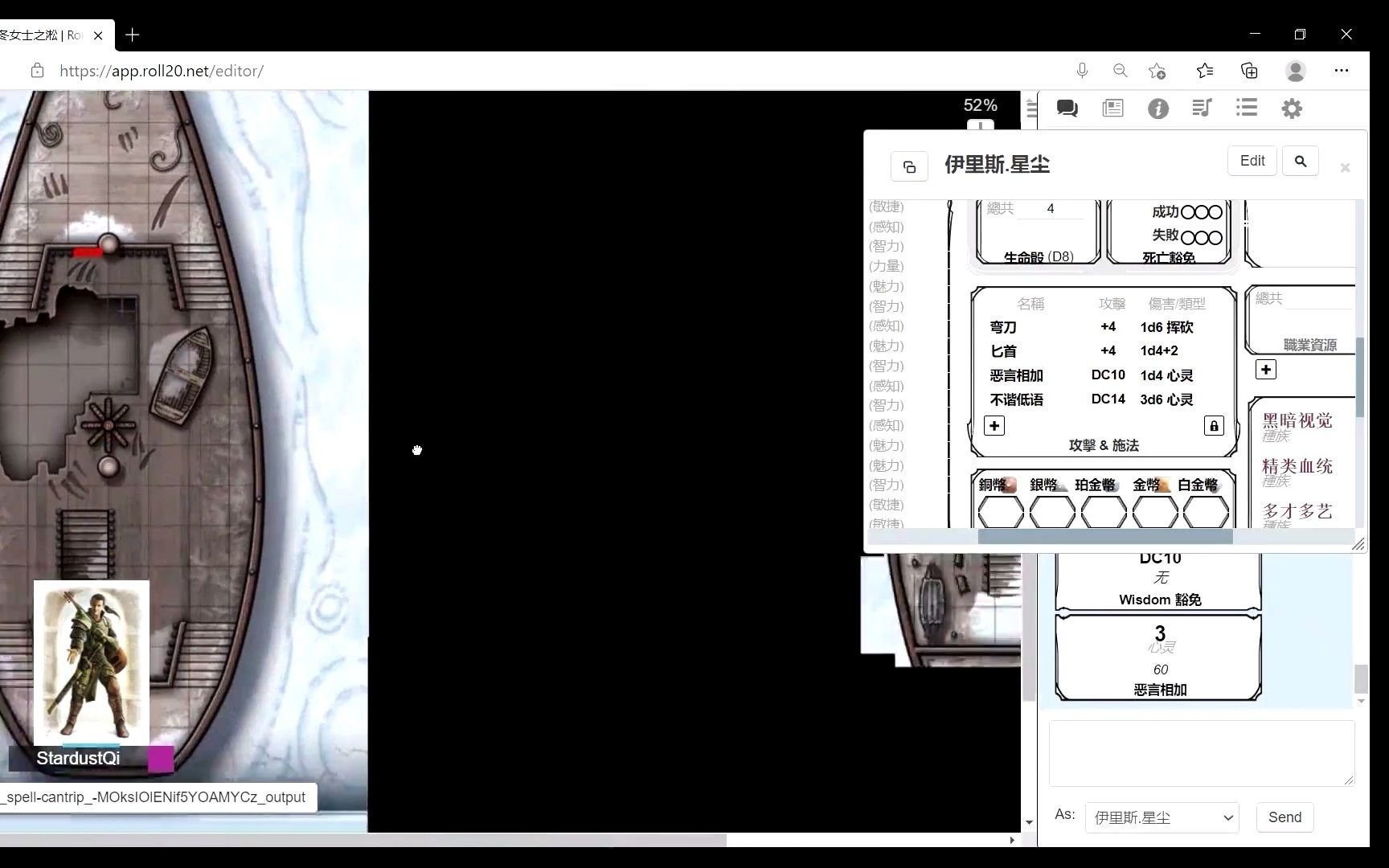Image resolution: width=1389 pixels, height=868 pixels.
Task: Add a class resource with plus icon
Action: [x=1266, y=370]
